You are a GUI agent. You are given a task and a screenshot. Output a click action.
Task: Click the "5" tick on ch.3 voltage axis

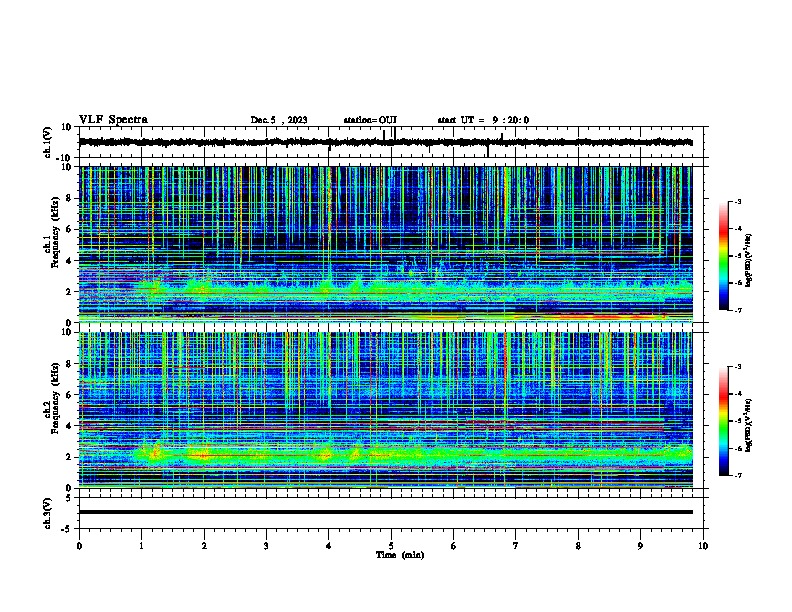69,498
